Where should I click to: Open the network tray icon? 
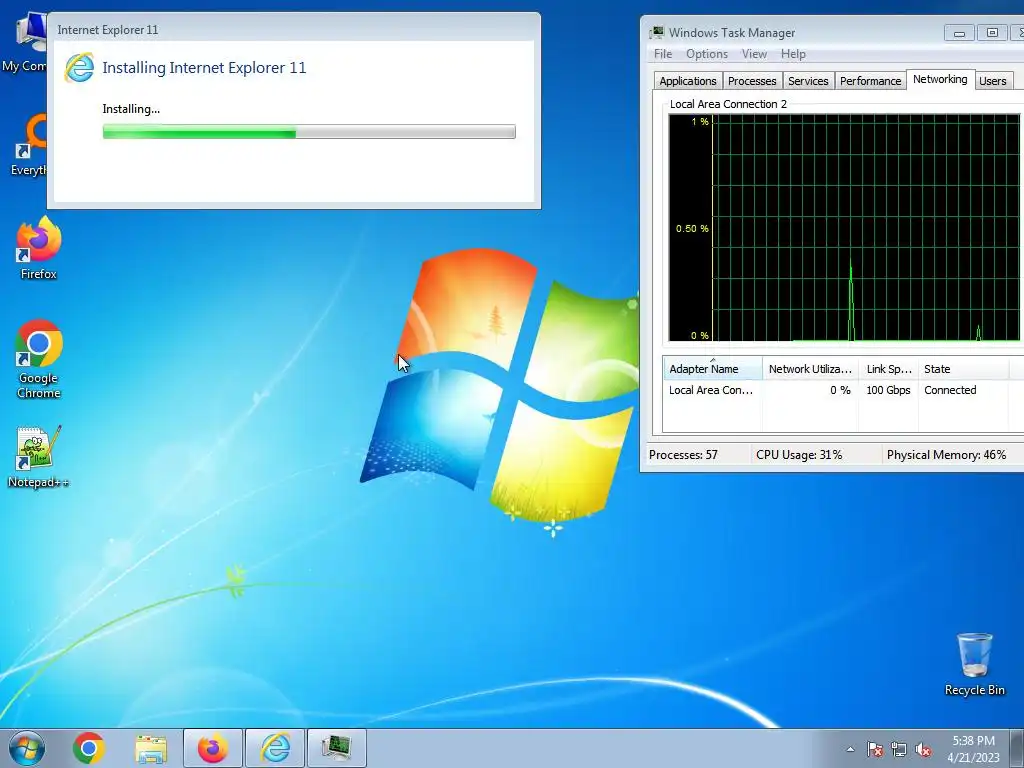pyautogui.click(x=899, y=749)
